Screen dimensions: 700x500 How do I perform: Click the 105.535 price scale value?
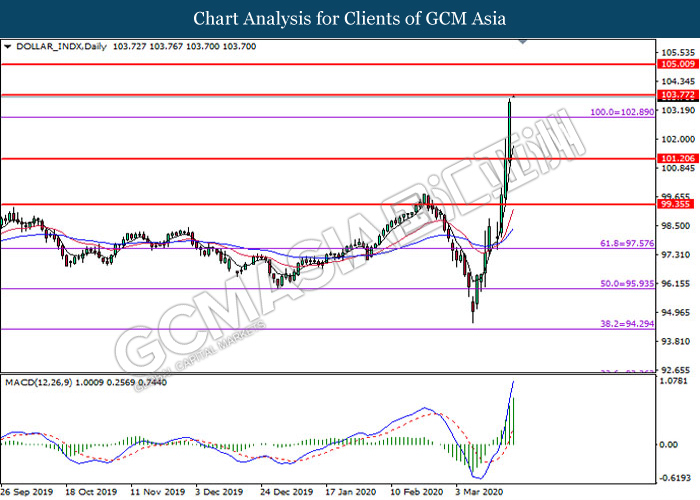coord(678,53)
